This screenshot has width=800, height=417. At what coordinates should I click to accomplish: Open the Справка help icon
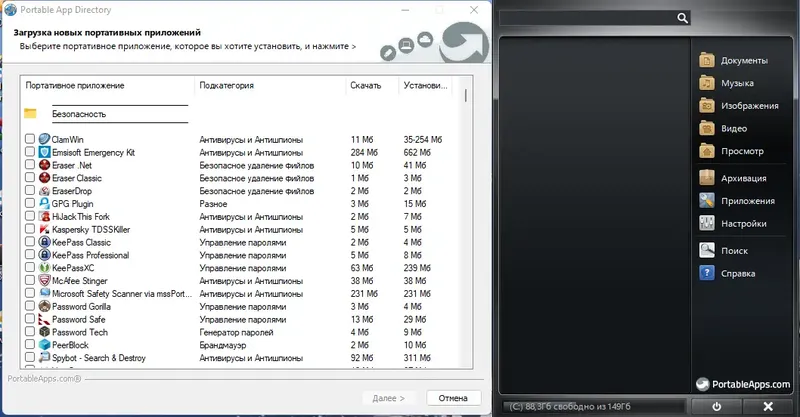[x=707, y=273]
